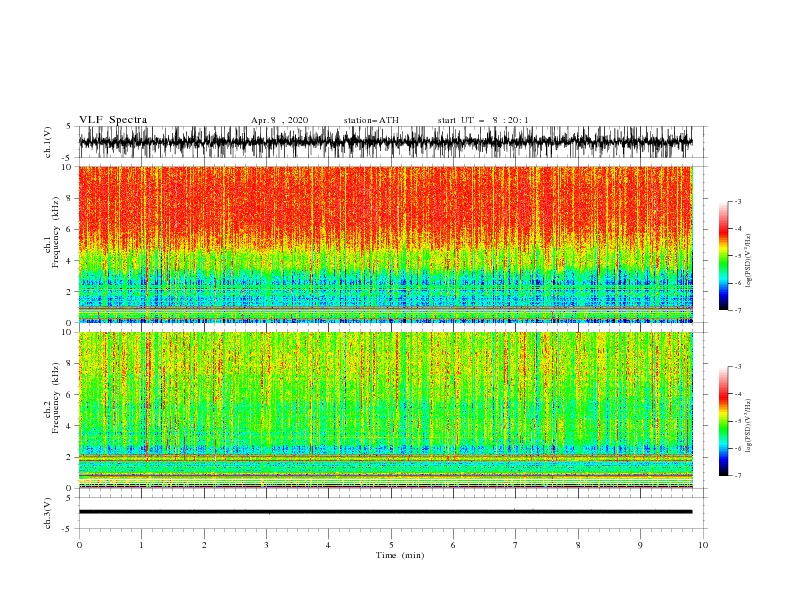
Task: Click the "4" kHz tick on ch.2 frequency axis
Action: [x=70, y=426]
